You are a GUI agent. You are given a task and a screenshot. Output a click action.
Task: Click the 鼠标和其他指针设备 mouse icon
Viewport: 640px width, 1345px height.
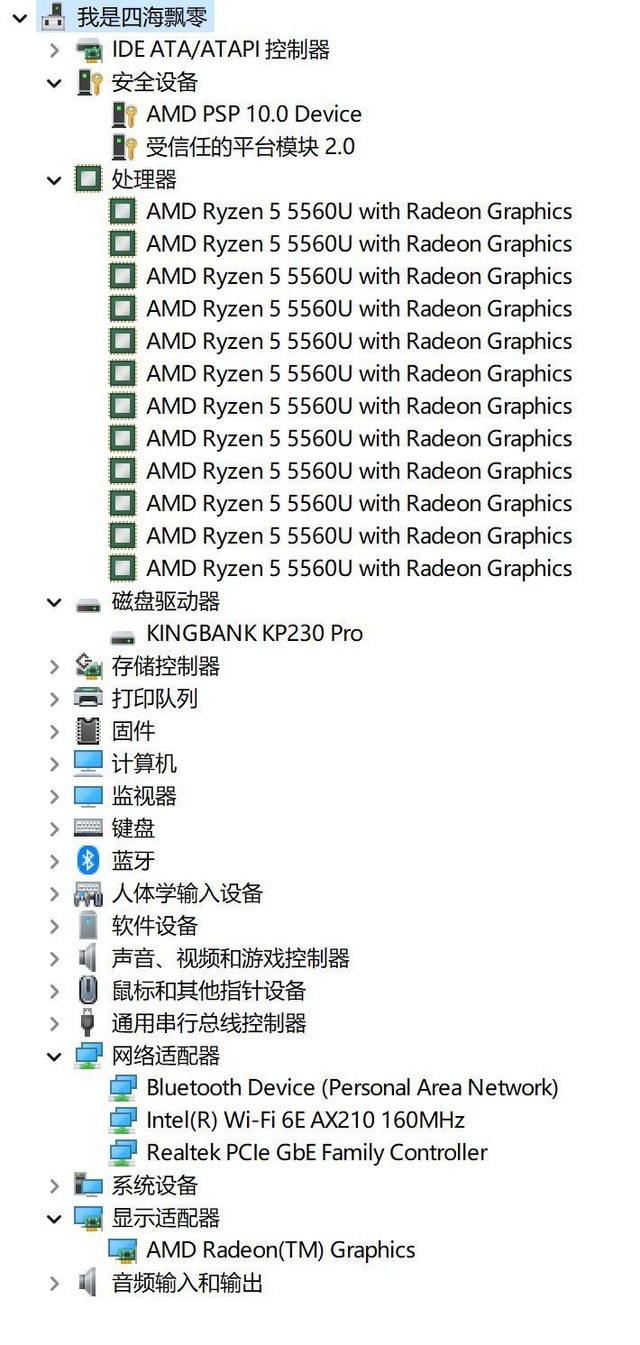pyautogui.click(x=88, y=991)
